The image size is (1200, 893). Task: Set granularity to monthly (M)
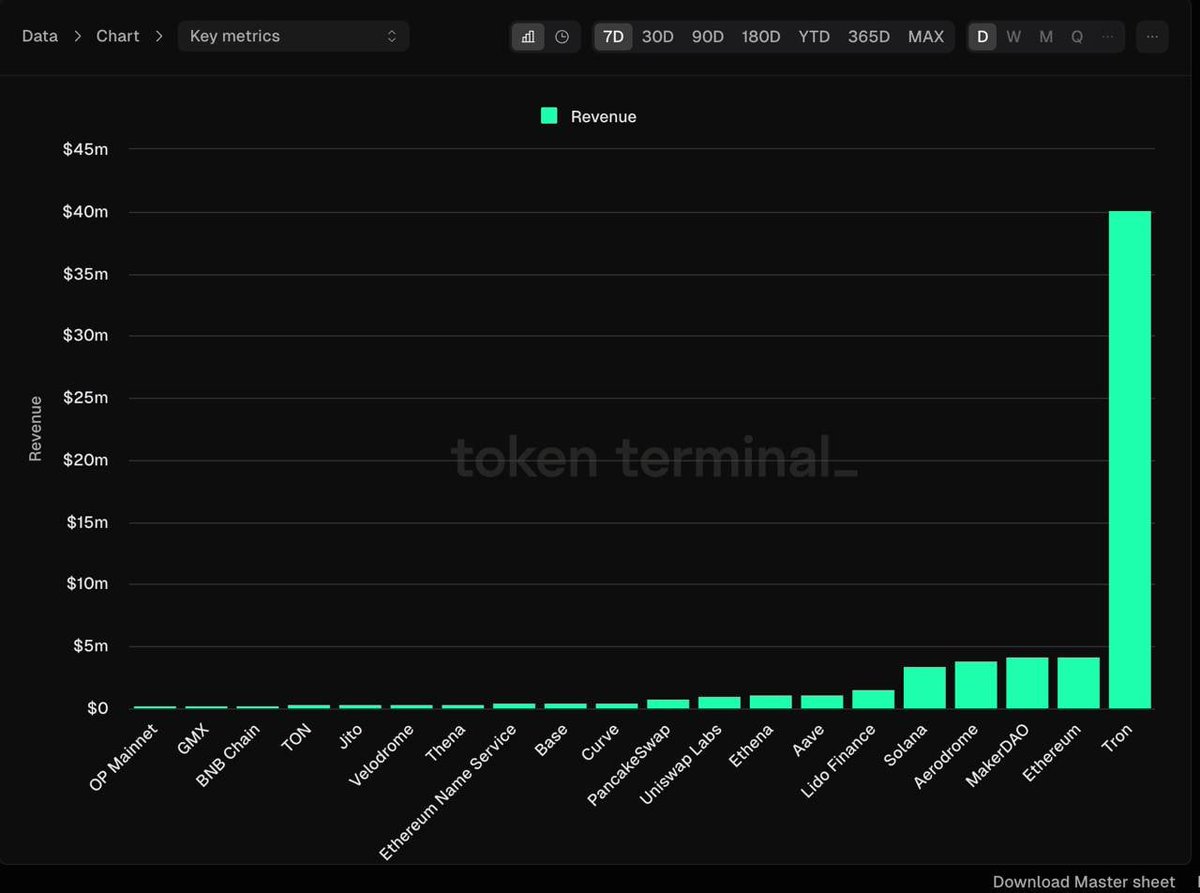1046,37
